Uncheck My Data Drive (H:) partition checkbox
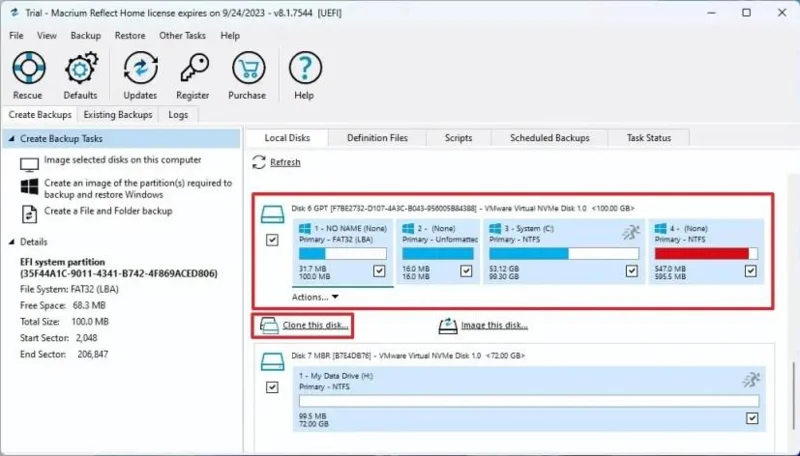 tap(752, 418)
